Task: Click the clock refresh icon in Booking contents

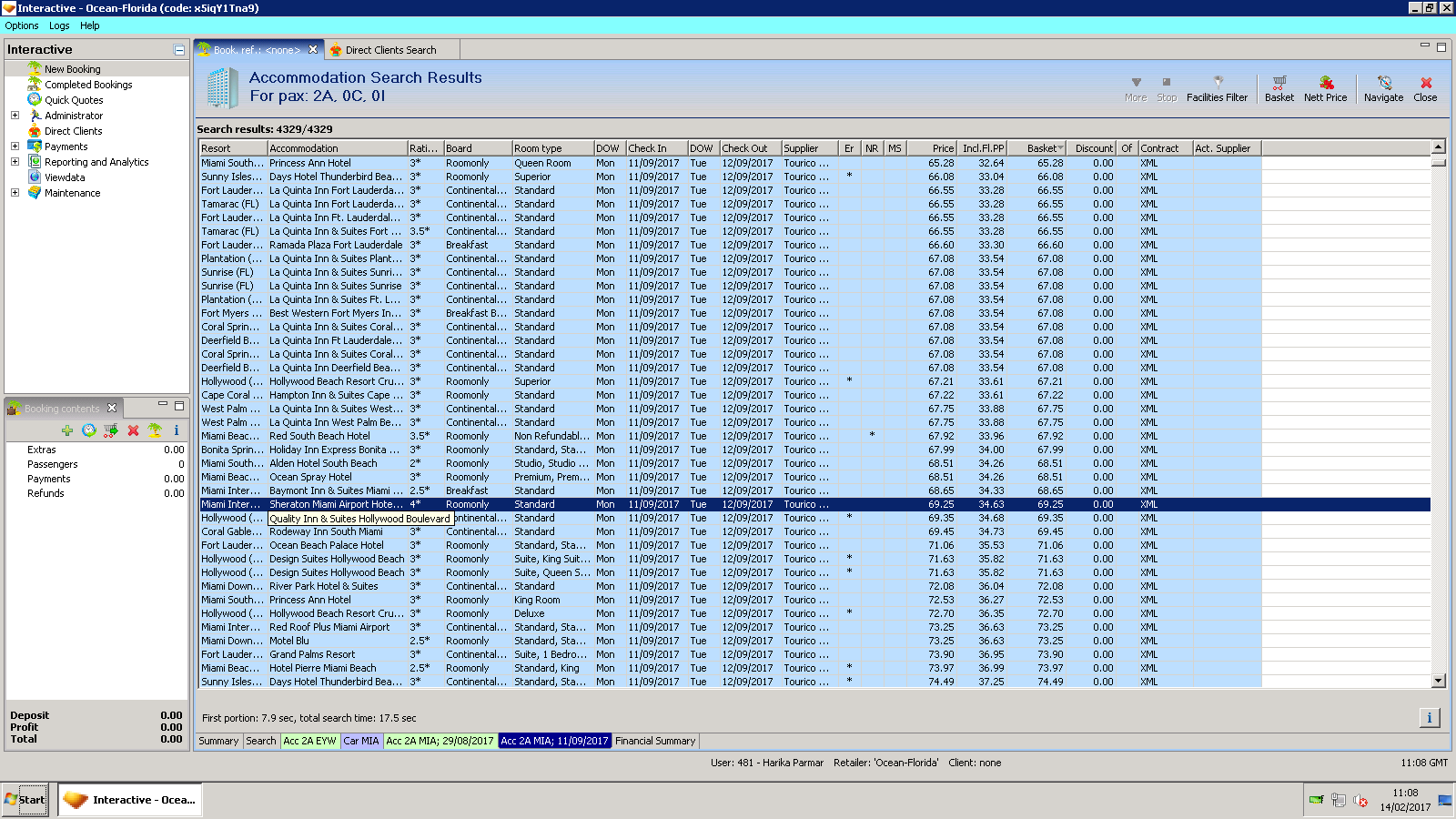Action: [89, 430]
